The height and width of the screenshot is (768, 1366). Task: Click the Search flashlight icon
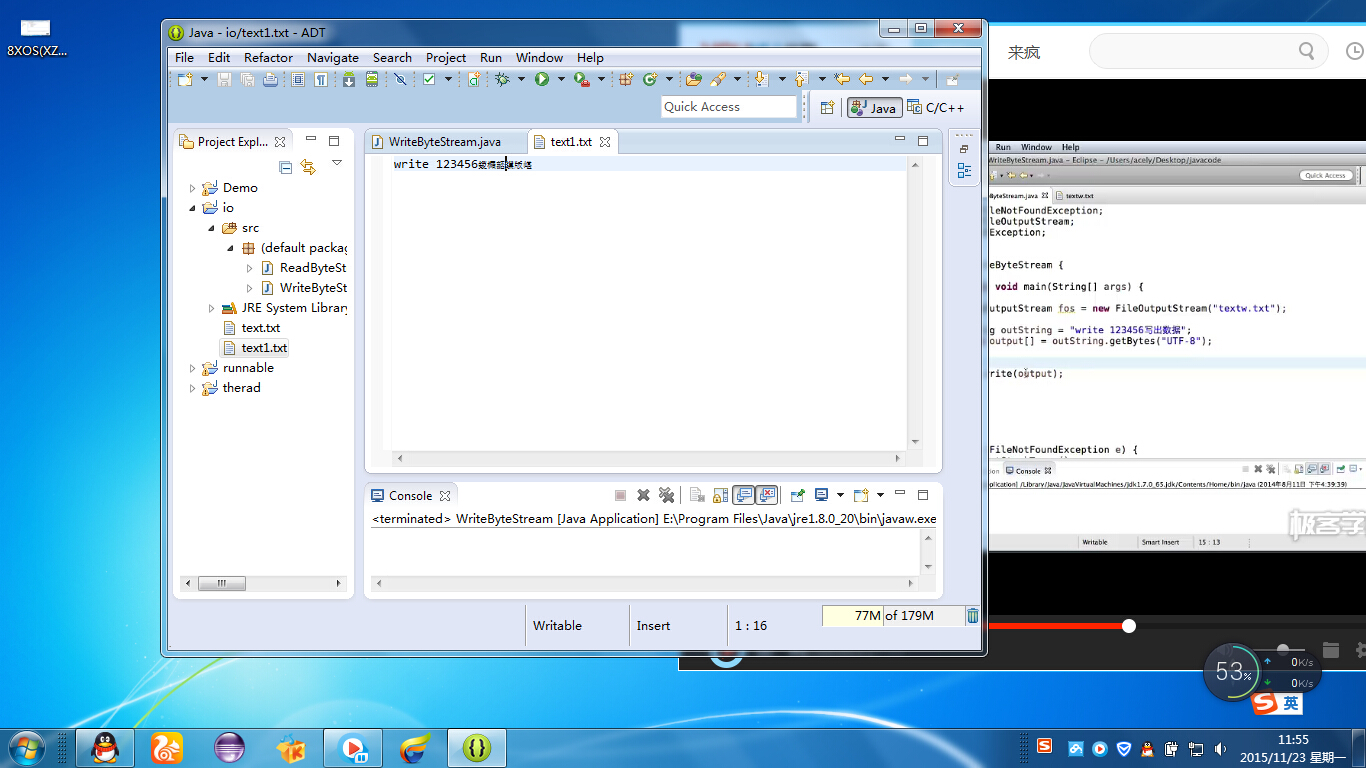point(718,79)
